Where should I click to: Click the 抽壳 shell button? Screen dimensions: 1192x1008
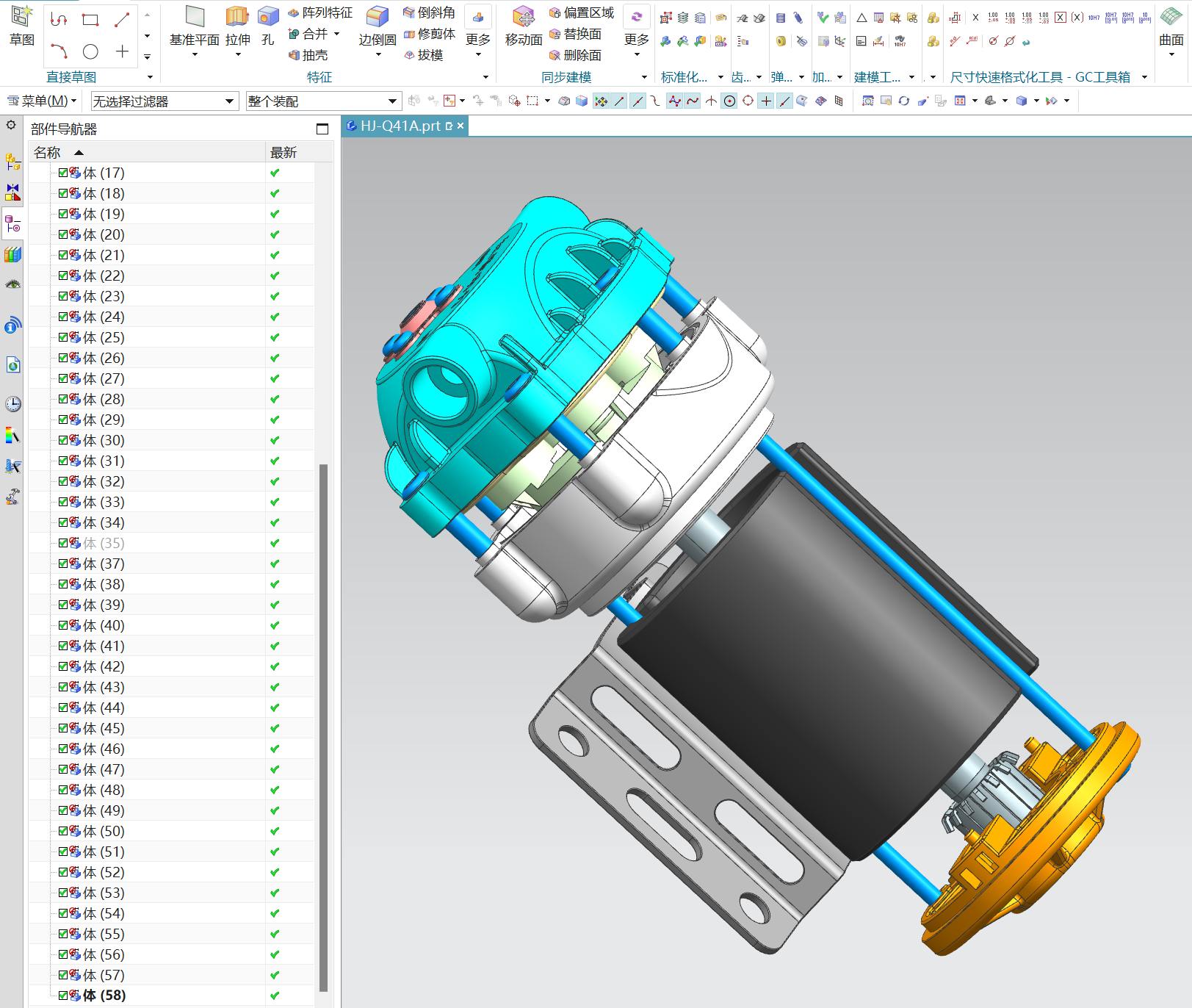pyautogui.click(x=308, y=55)
